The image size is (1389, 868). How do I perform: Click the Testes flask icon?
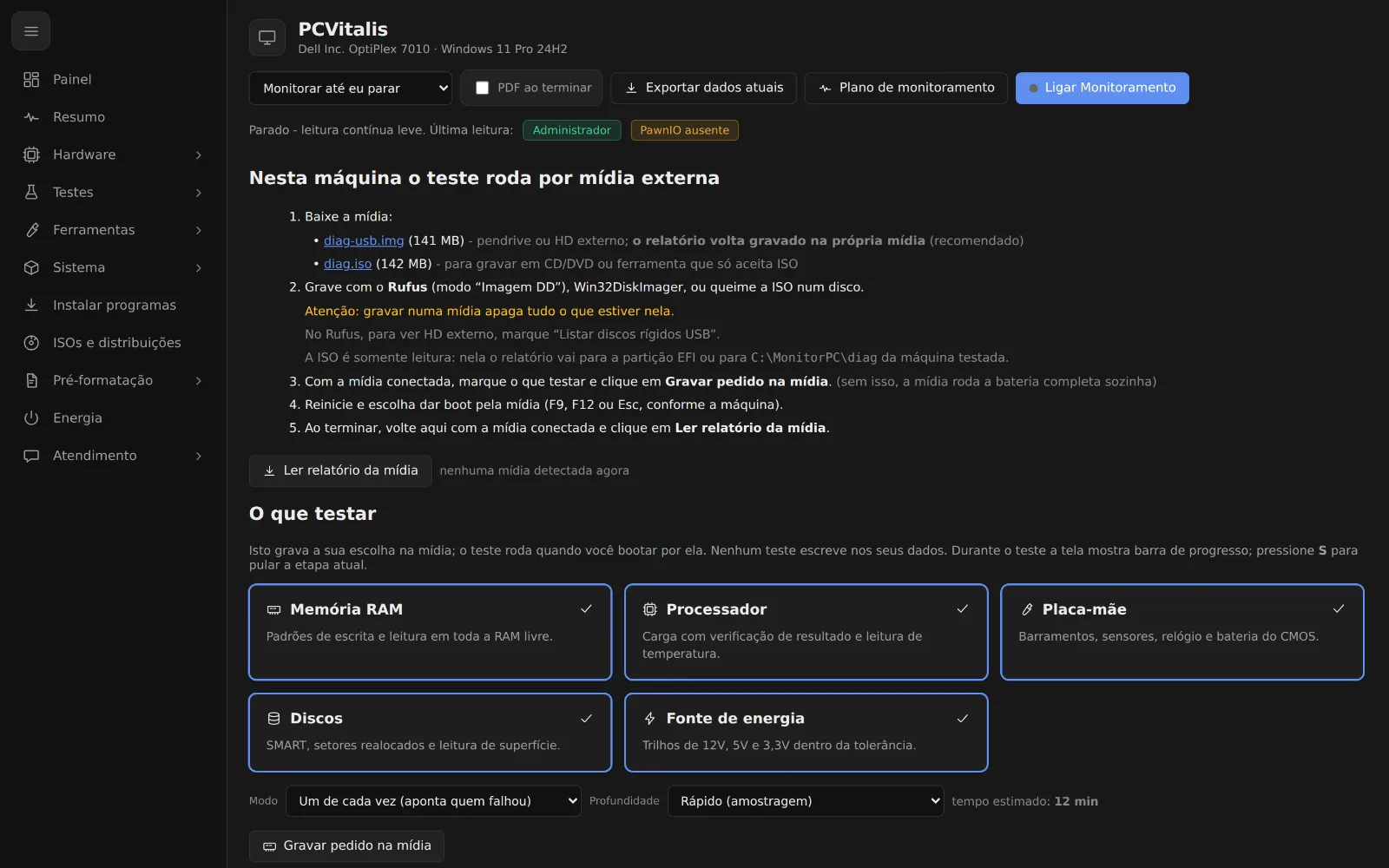click(31, 193)
